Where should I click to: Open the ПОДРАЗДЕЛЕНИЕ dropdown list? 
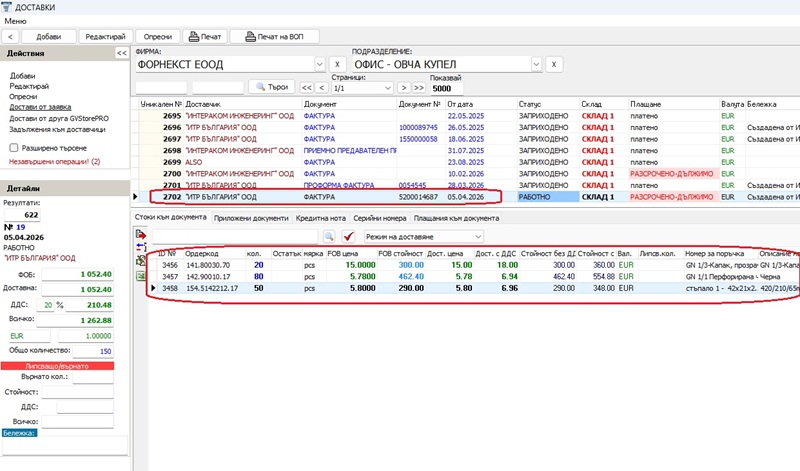(x=535, y=65)
